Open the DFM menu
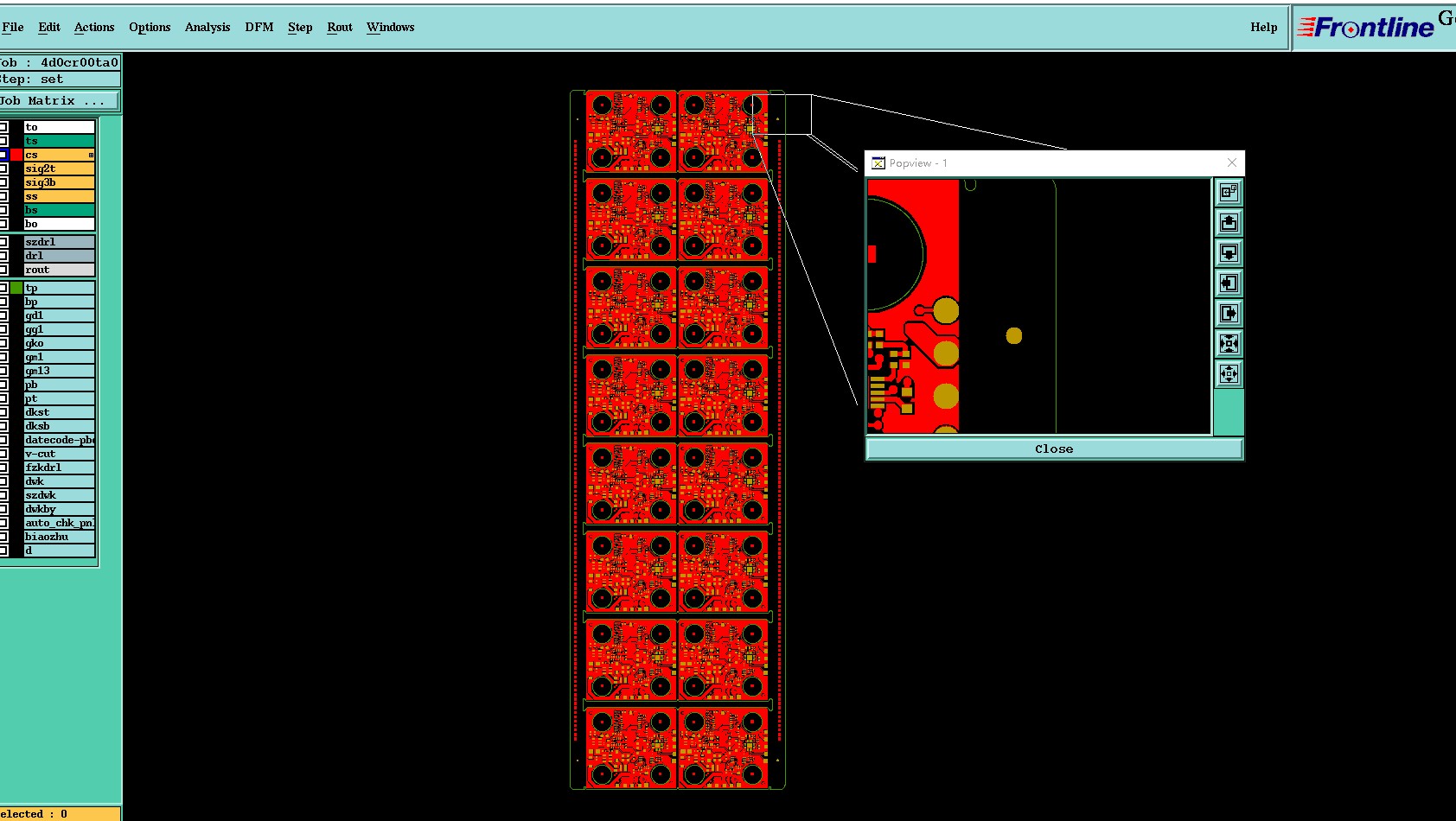This screenshot has width=1456, height=821. click(259, 27)
